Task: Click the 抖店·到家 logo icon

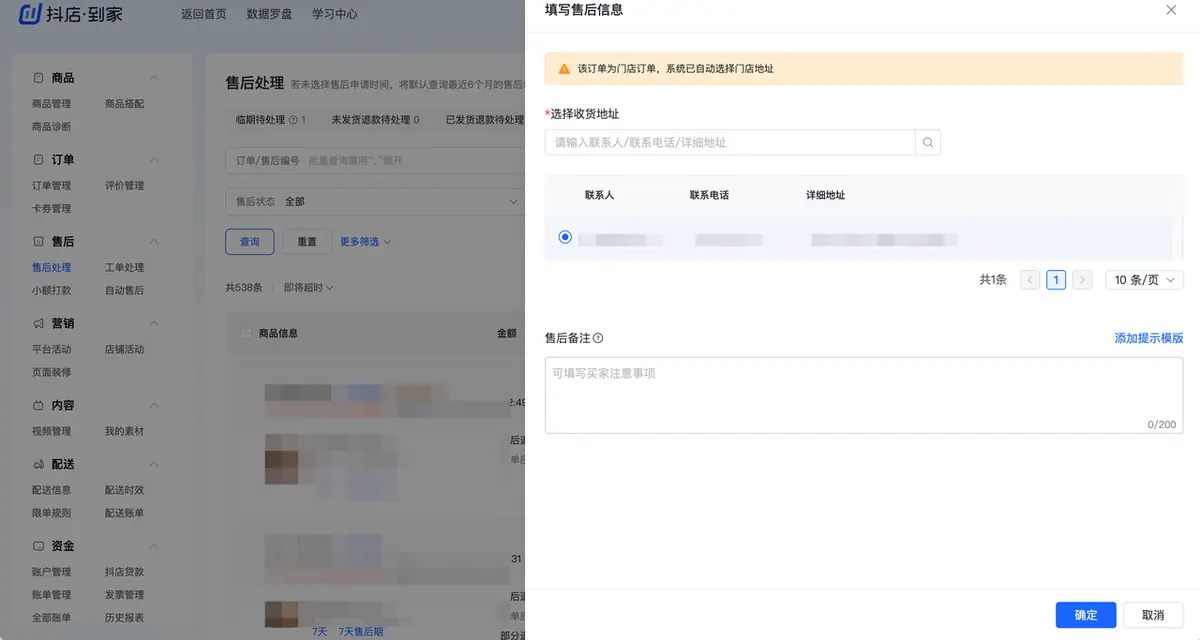Action: point(31,14)
